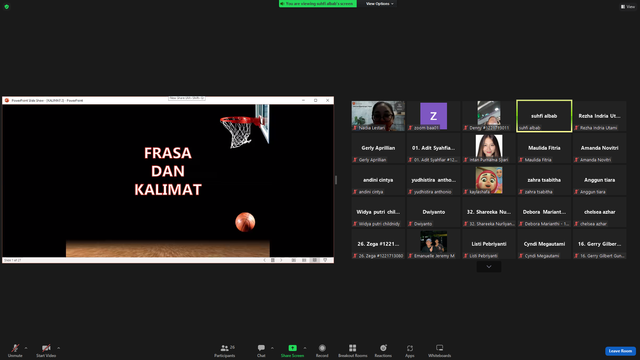640x360 pixels.
Task: Click the PowerPoint logo icon in title bar
Action: (7, 100)
